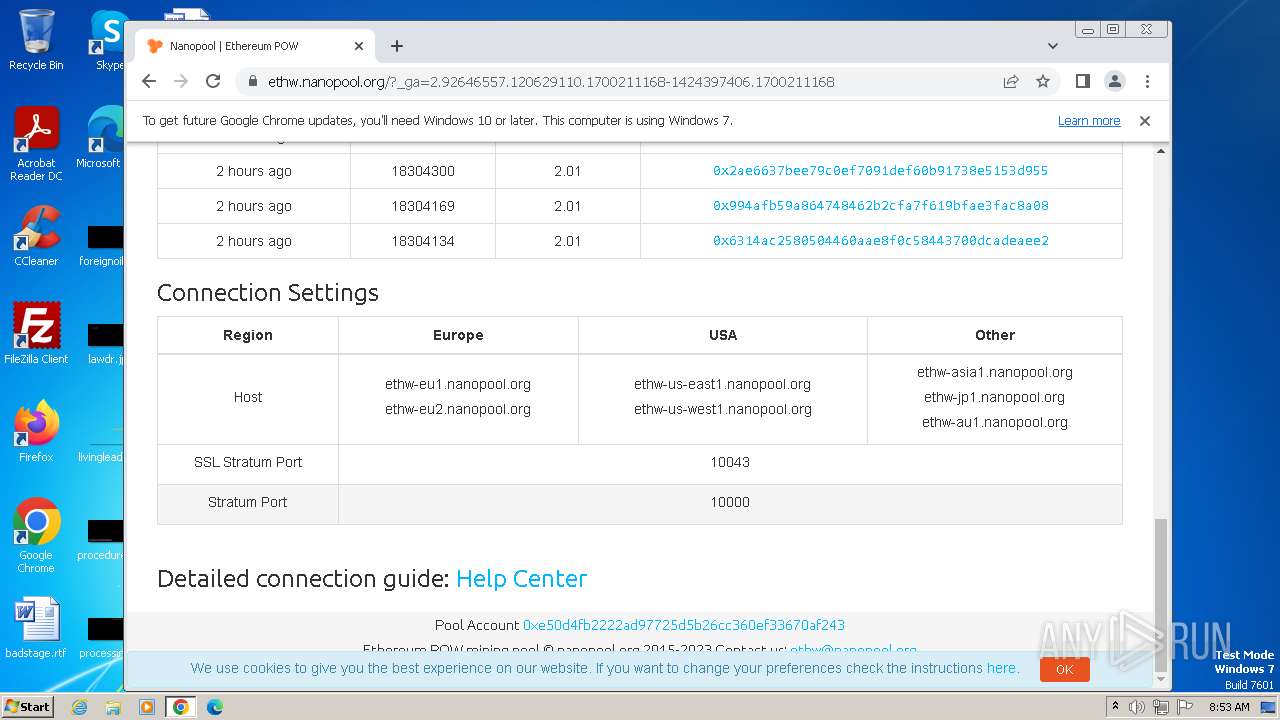The width and height of the screenshot is (1280, 720).
Task: Show hidden system tray icons
Action: point(1116,707)
